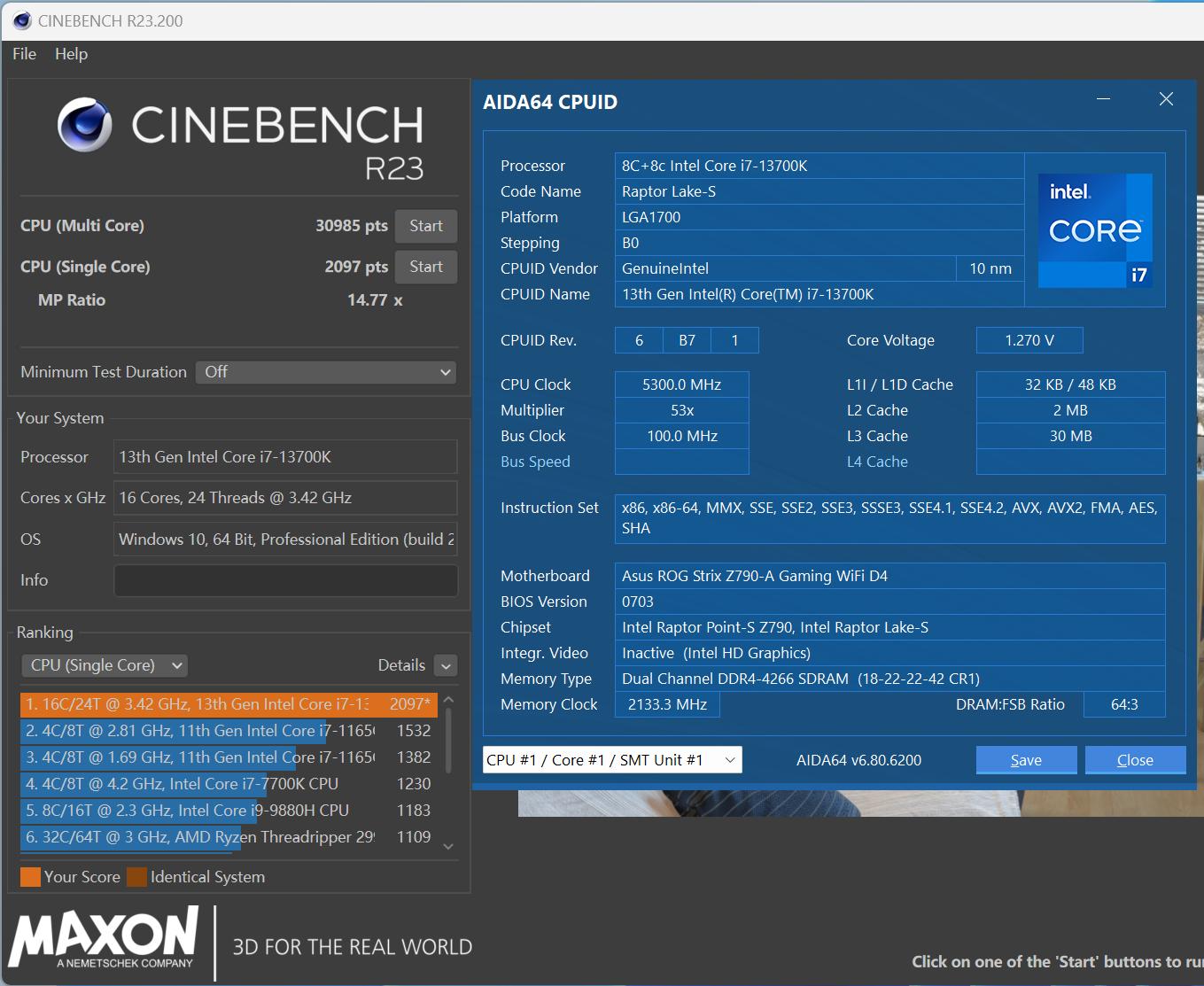Image resolution: width=1204 pixels, height=986 pixels.
Task: Click the Intel Core i7 badge
Action: click(x=1095, y=231)
